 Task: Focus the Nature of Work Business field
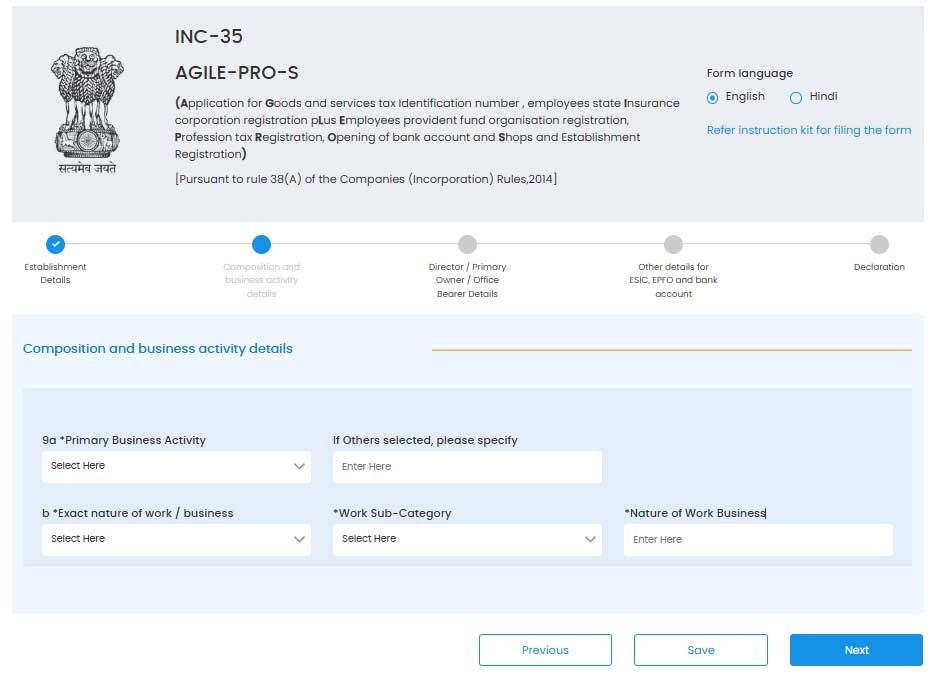(758, 540)
